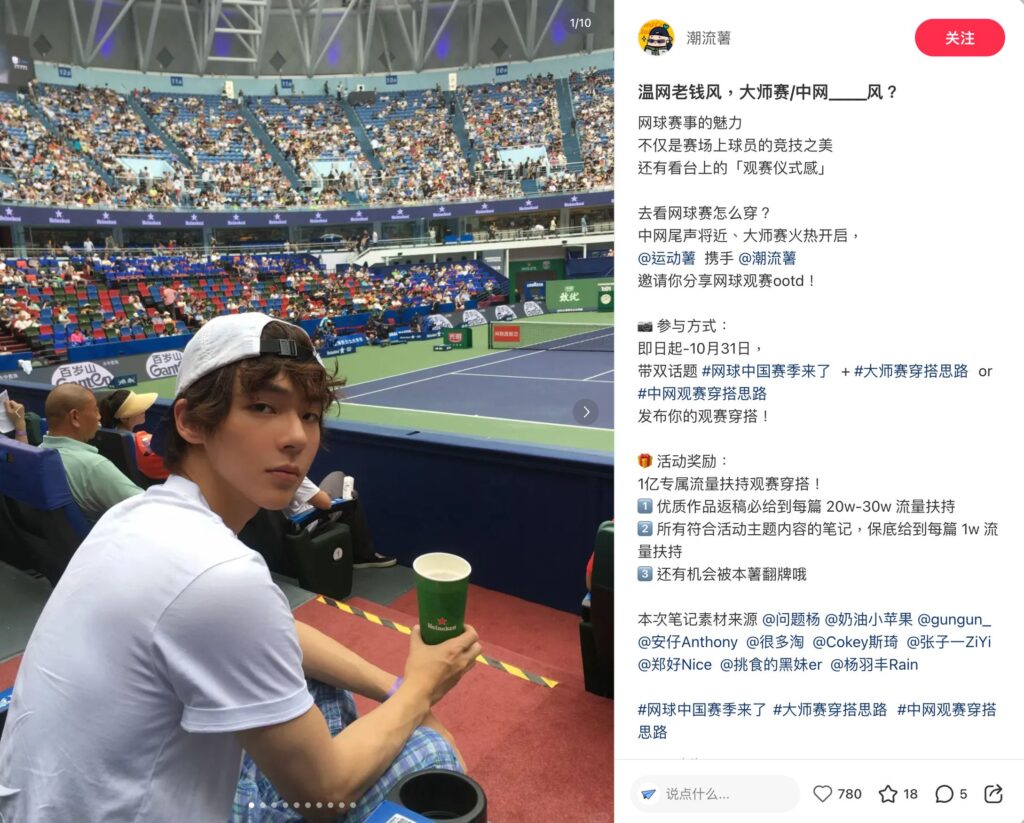Open hashtag #网球中国赛季来了 at bottom

702,709
